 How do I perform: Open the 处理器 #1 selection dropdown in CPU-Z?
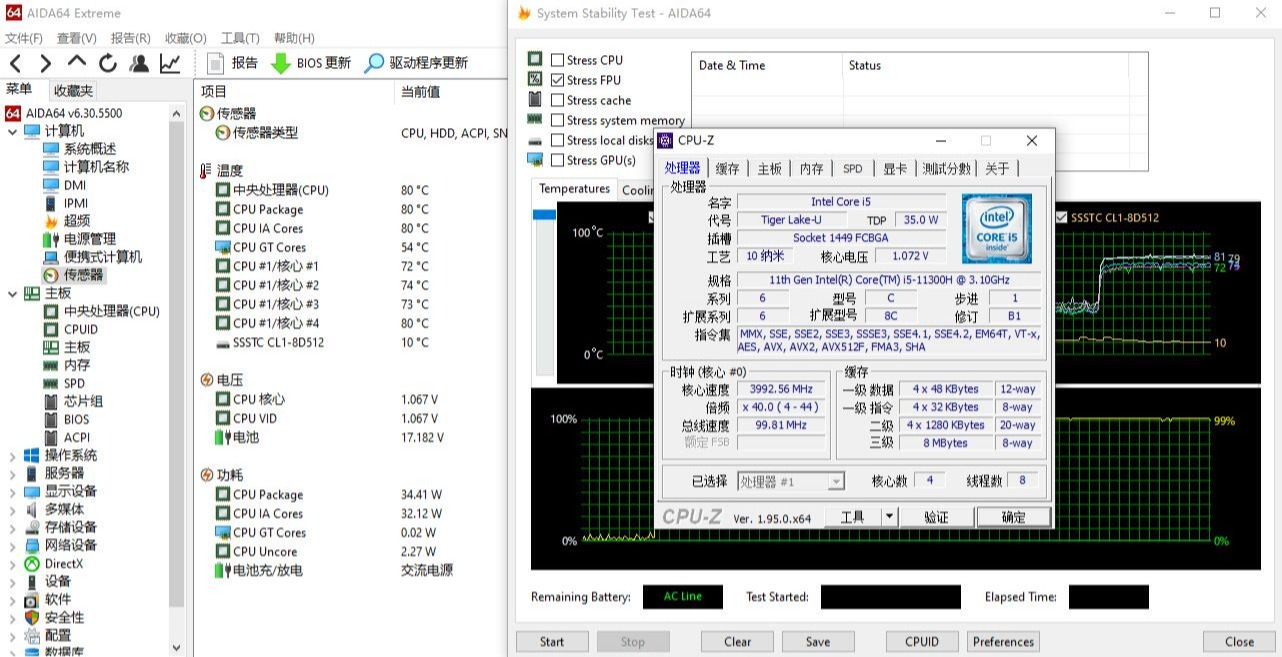835,482
